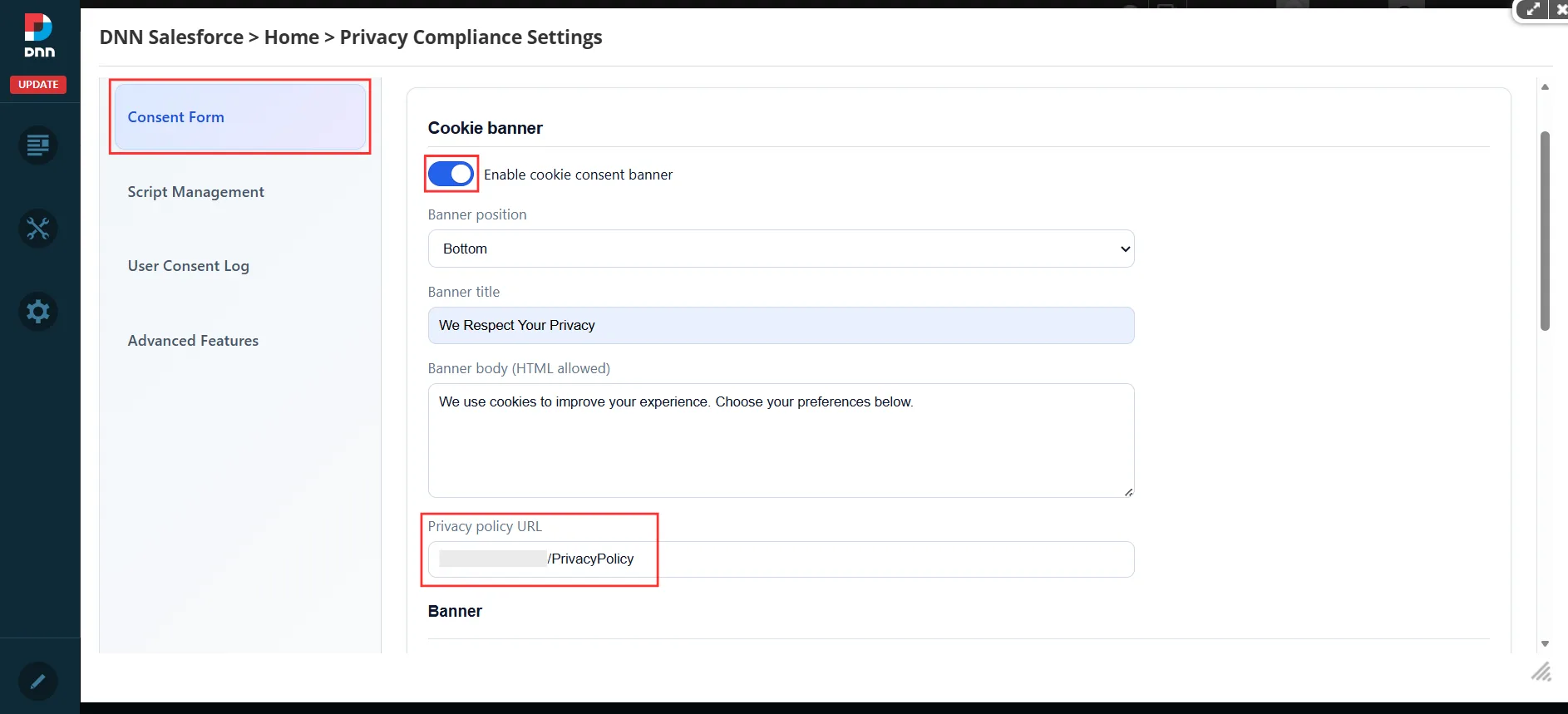Open the Manage tools icon in sidebar
The image size is (1568, 714).
click(38, 229)
